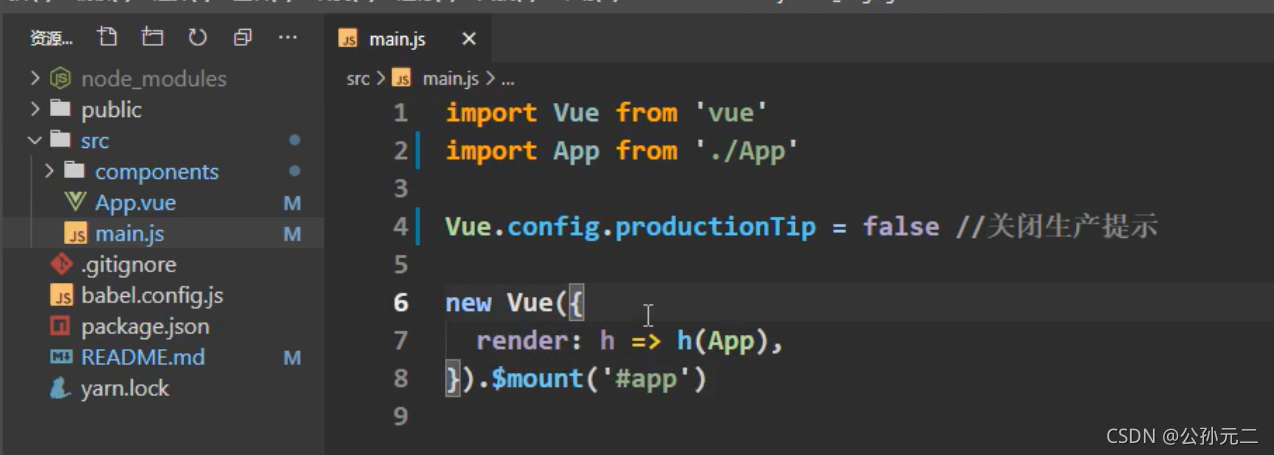Viewport: 1274px width, 455px height.
Task: Click the Vue icon beside App.vue
Action: point(75,202)
